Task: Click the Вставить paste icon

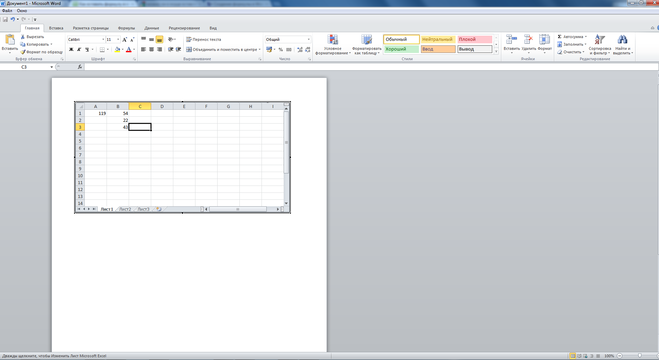Action: tap(10, 40)
